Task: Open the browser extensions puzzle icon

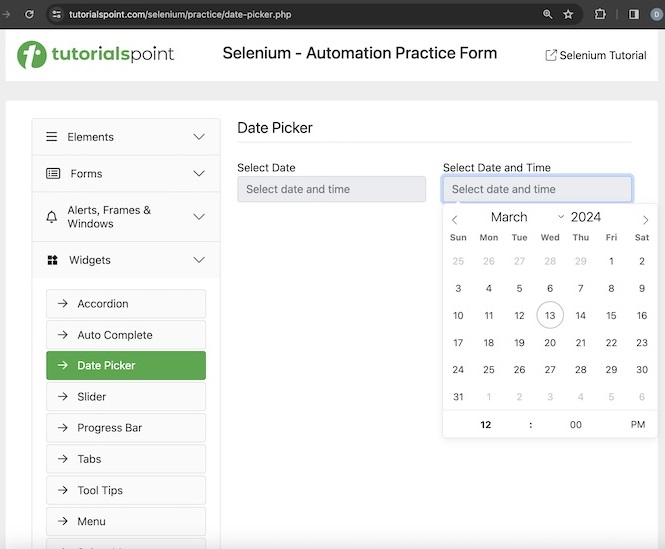Action: tap(600, 14)
